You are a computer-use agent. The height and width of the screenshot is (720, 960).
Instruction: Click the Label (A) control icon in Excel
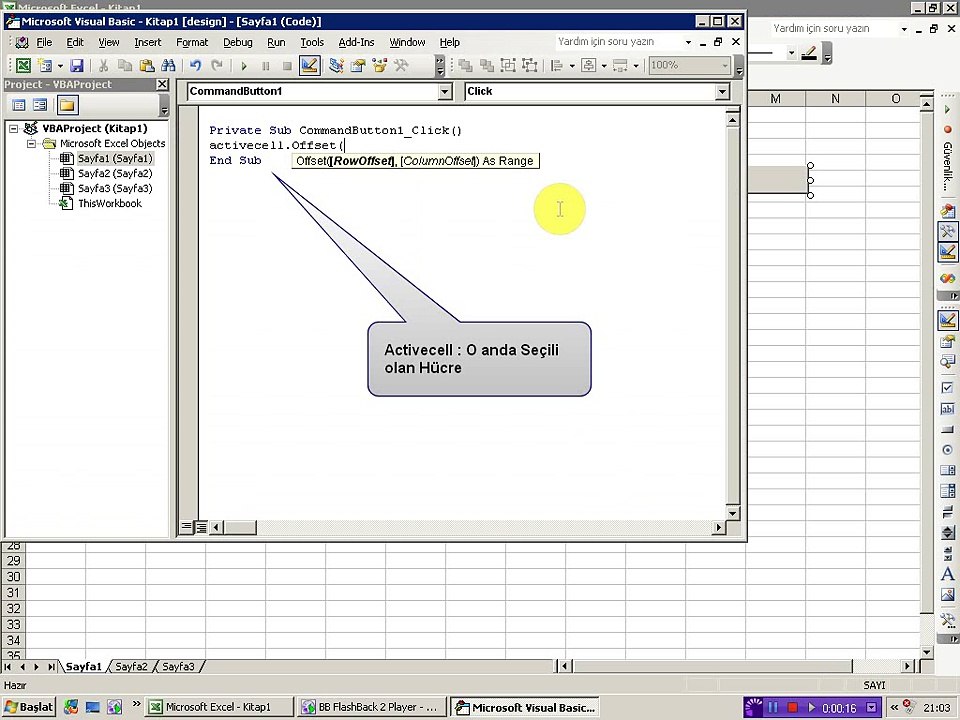click(x=948, y=574)
